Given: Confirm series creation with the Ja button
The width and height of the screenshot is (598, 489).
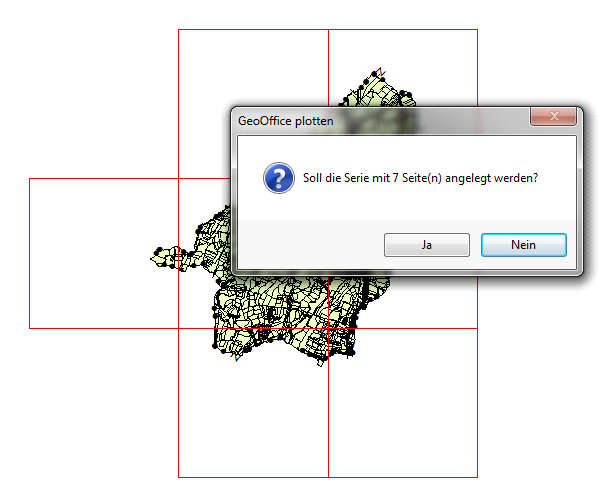Looking at the screenshot, I should [x=427, y=245].
